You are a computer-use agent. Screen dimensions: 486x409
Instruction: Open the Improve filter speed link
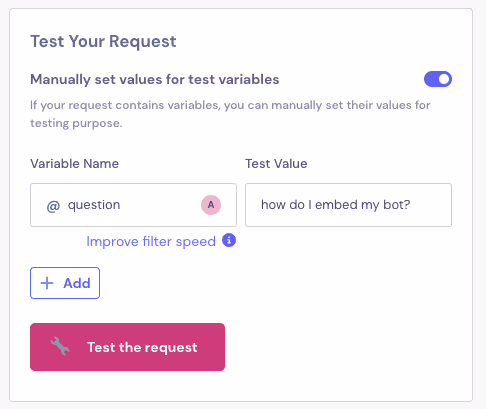tap(151, 241)
